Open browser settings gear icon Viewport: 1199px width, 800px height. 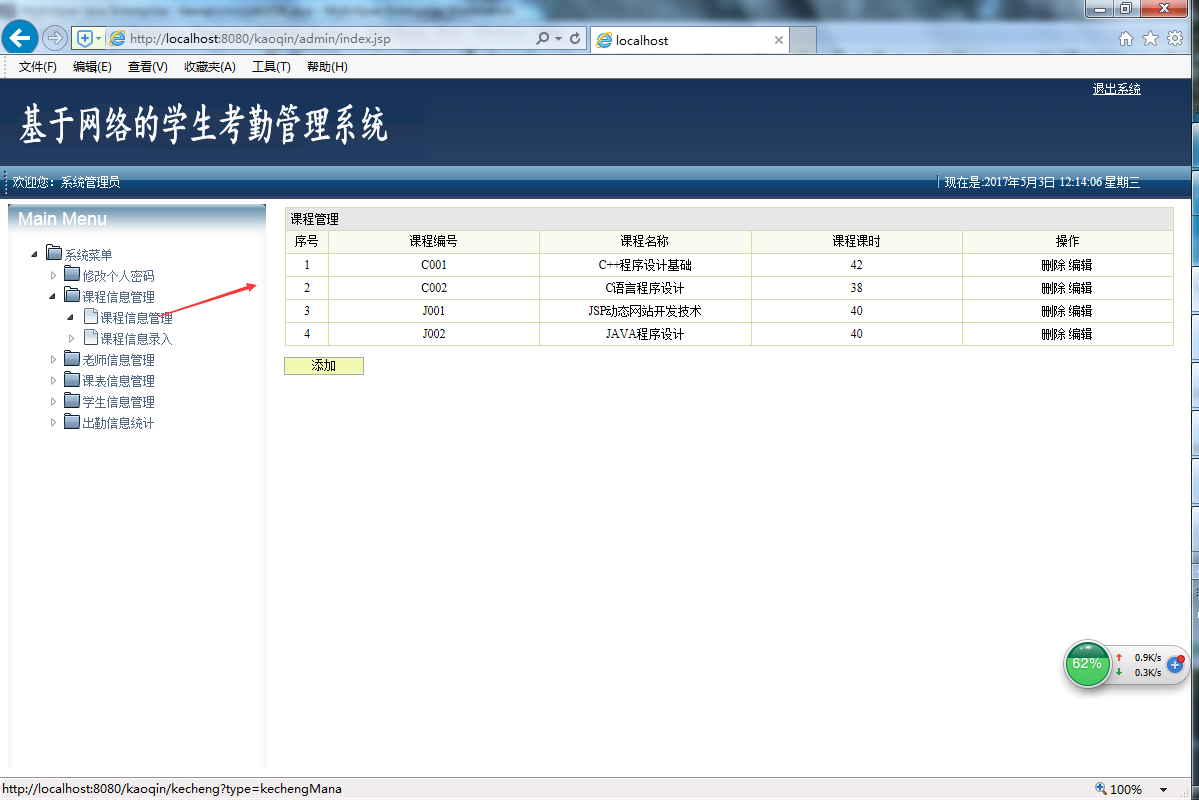(x=1175, y=39)
